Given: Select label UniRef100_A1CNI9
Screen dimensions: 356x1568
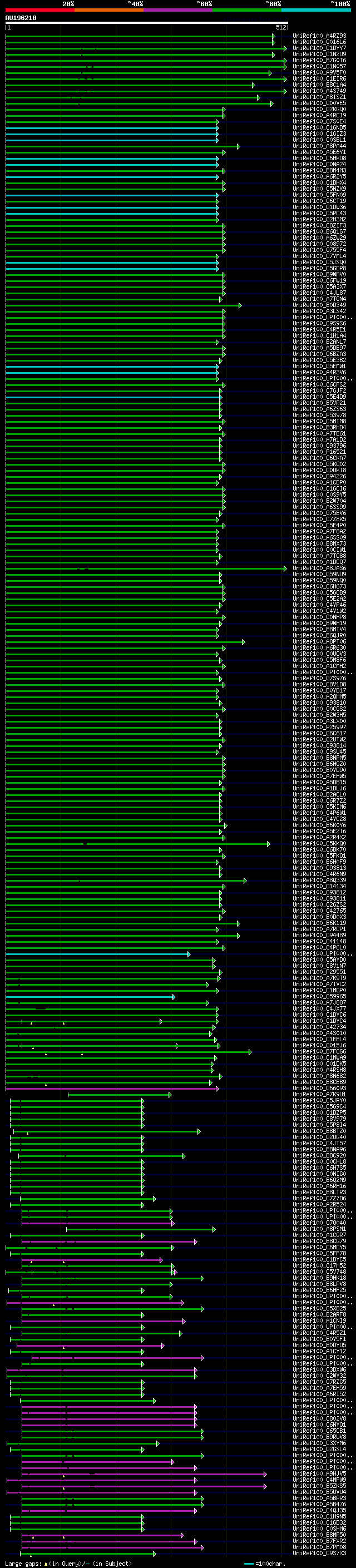Looking at the screenshot, I should pos(319,1322).
